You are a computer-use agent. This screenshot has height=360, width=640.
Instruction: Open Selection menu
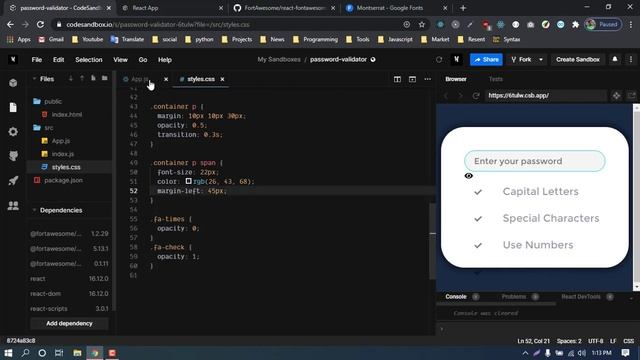tap(89, 60)
